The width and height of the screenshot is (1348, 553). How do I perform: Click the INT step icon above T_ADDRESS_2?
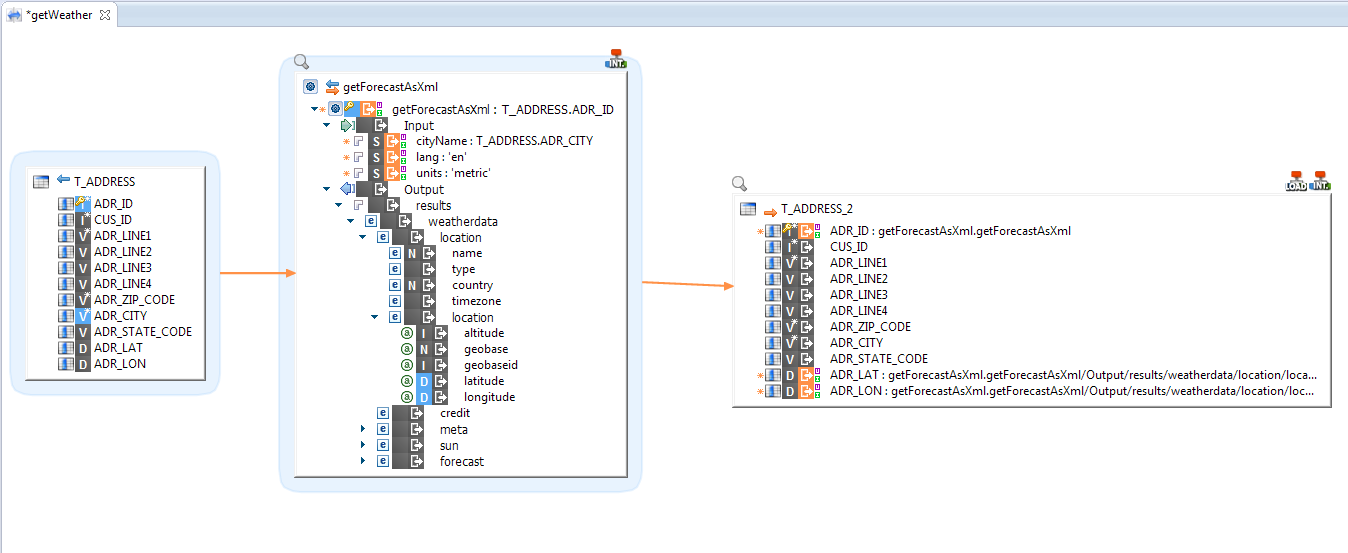pos(1321,182)
